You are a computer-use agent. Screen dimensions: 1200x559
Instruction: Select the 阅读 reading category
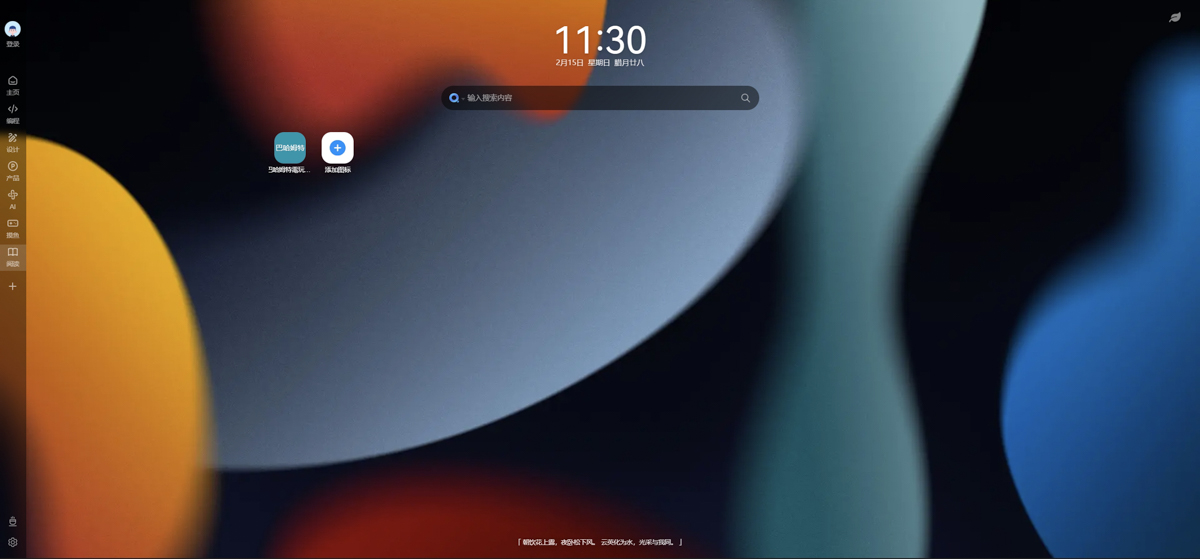(x=13, y=256)
